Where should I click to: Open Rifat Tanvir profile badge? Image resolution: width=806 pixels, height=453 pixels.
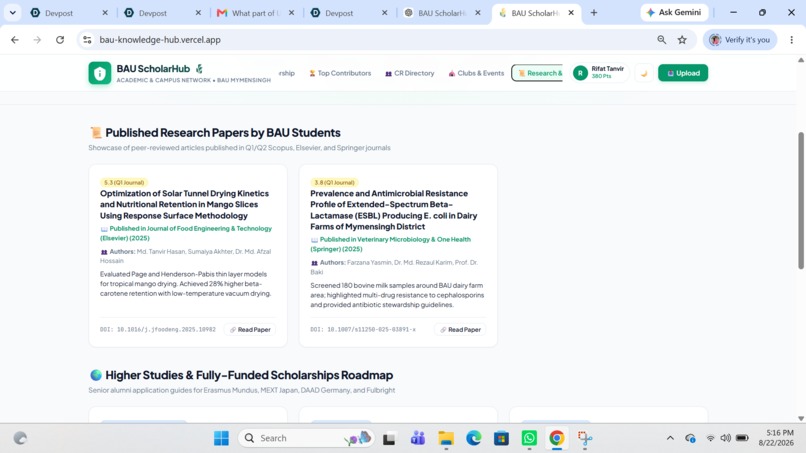pos(598,73)
